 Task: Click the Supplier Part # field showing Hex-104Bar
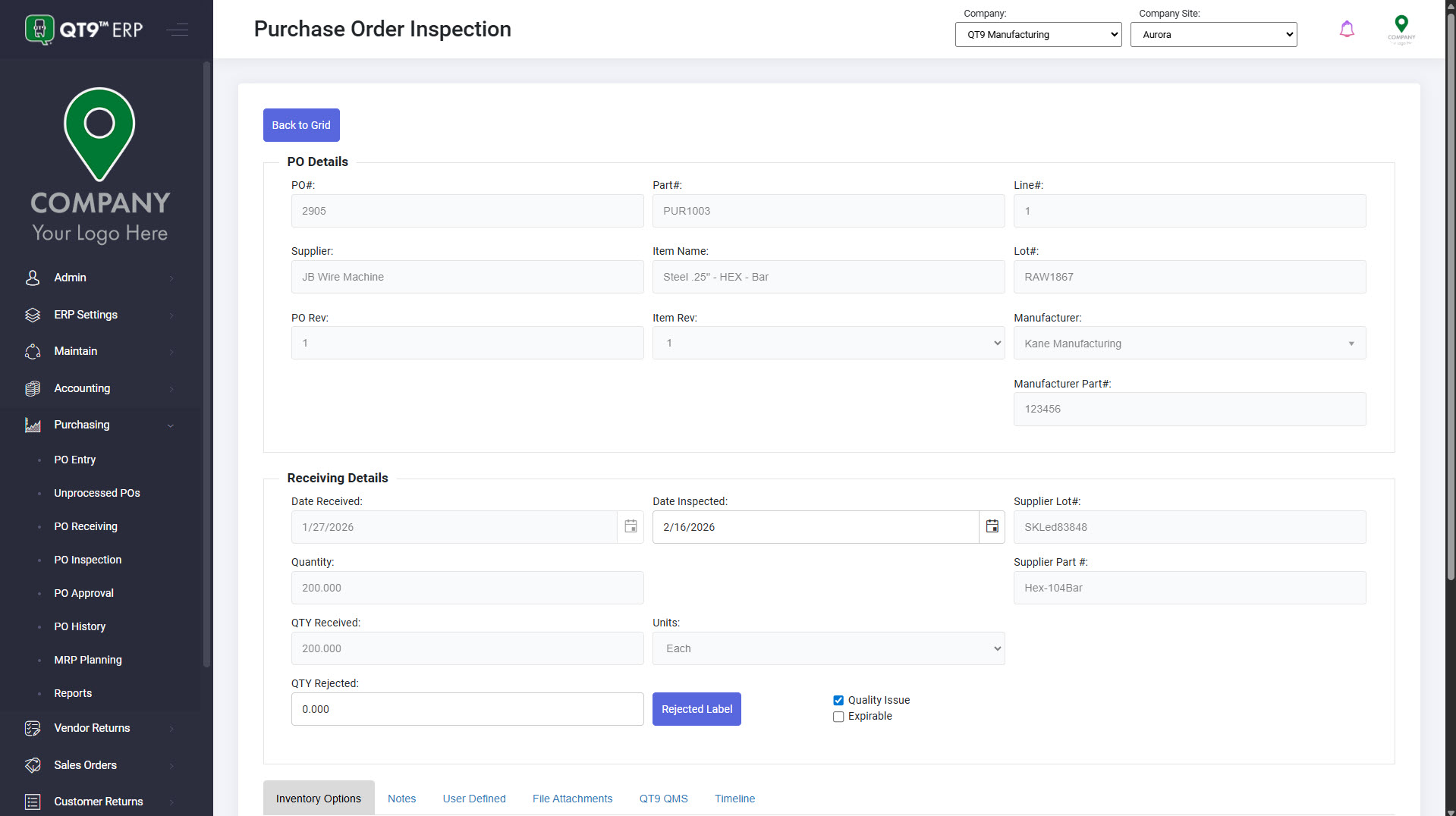pyautogui.click(x=1190, y=588)
